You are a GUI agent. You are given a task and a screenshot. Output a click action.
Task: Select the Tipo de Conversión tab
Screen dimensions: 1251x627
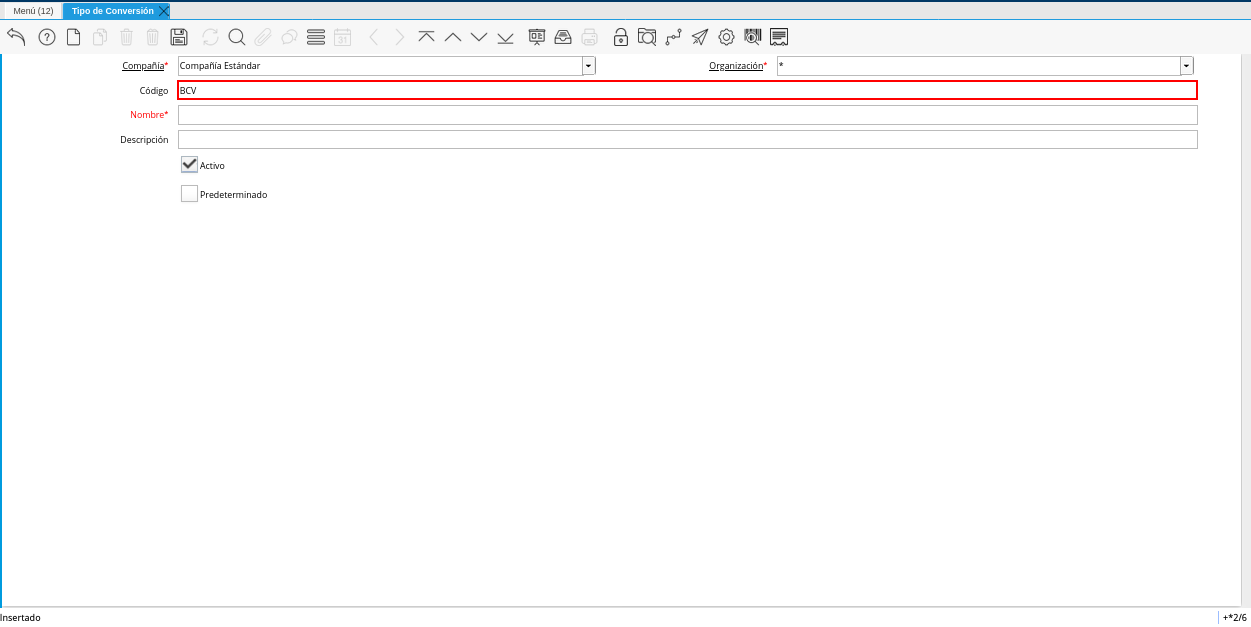(x=113, y=10)
